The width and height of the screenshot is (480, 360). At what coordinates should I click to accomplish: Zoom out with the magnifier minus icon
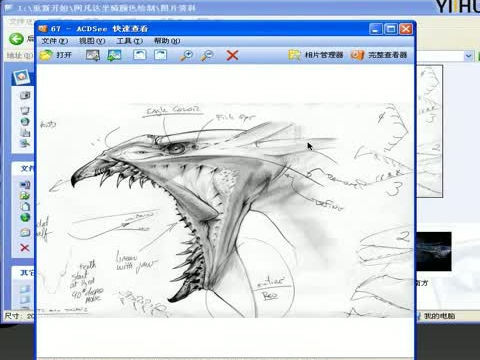(207, 55)
